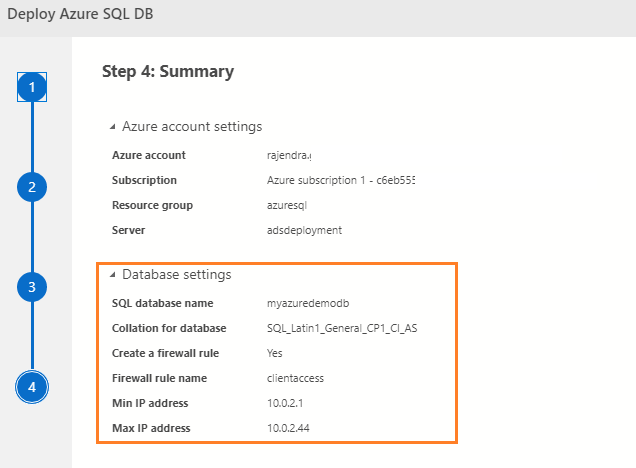
Task: Click the Resource group value azuresql
Action: 290,205
